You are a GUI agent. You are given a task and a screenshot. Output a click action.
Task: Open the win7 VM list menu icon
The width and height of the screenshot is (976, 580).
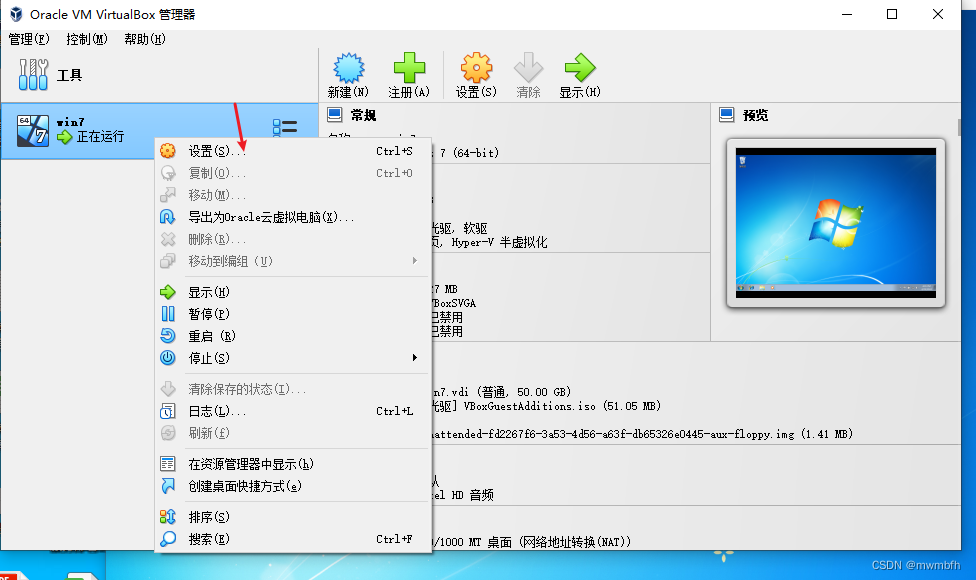284,128
